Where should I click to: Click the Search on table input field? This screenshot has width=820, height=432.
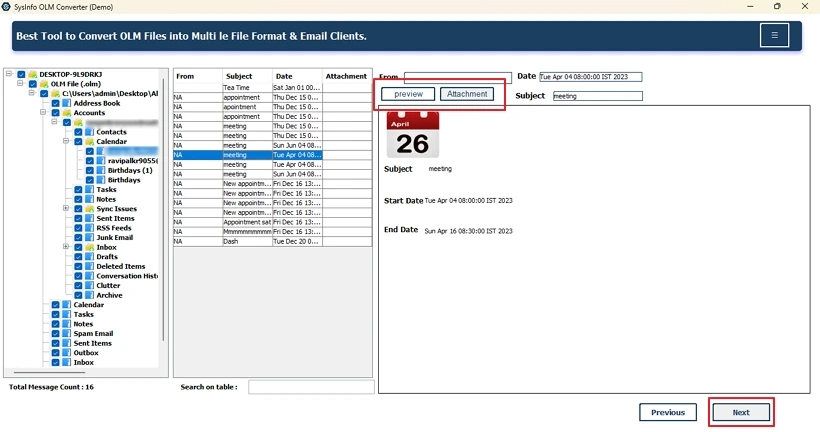click(x=311, y=387)
